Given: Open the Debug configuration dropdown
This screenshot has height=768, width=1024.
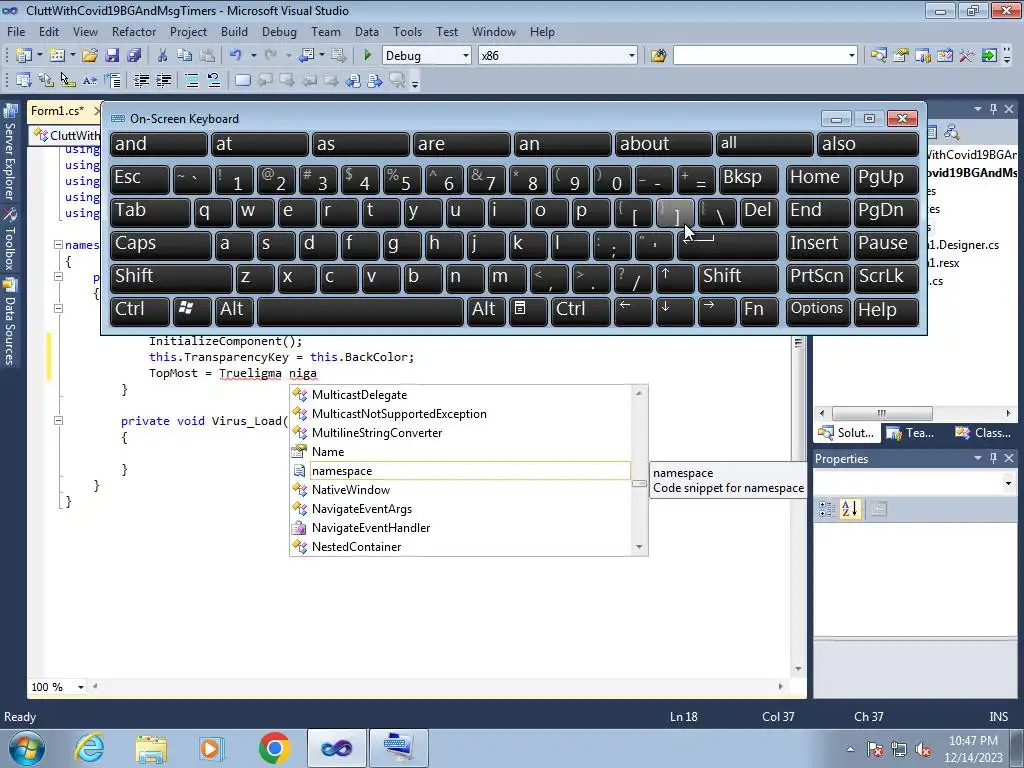Looking at the screenshot, I should (466, 56).
